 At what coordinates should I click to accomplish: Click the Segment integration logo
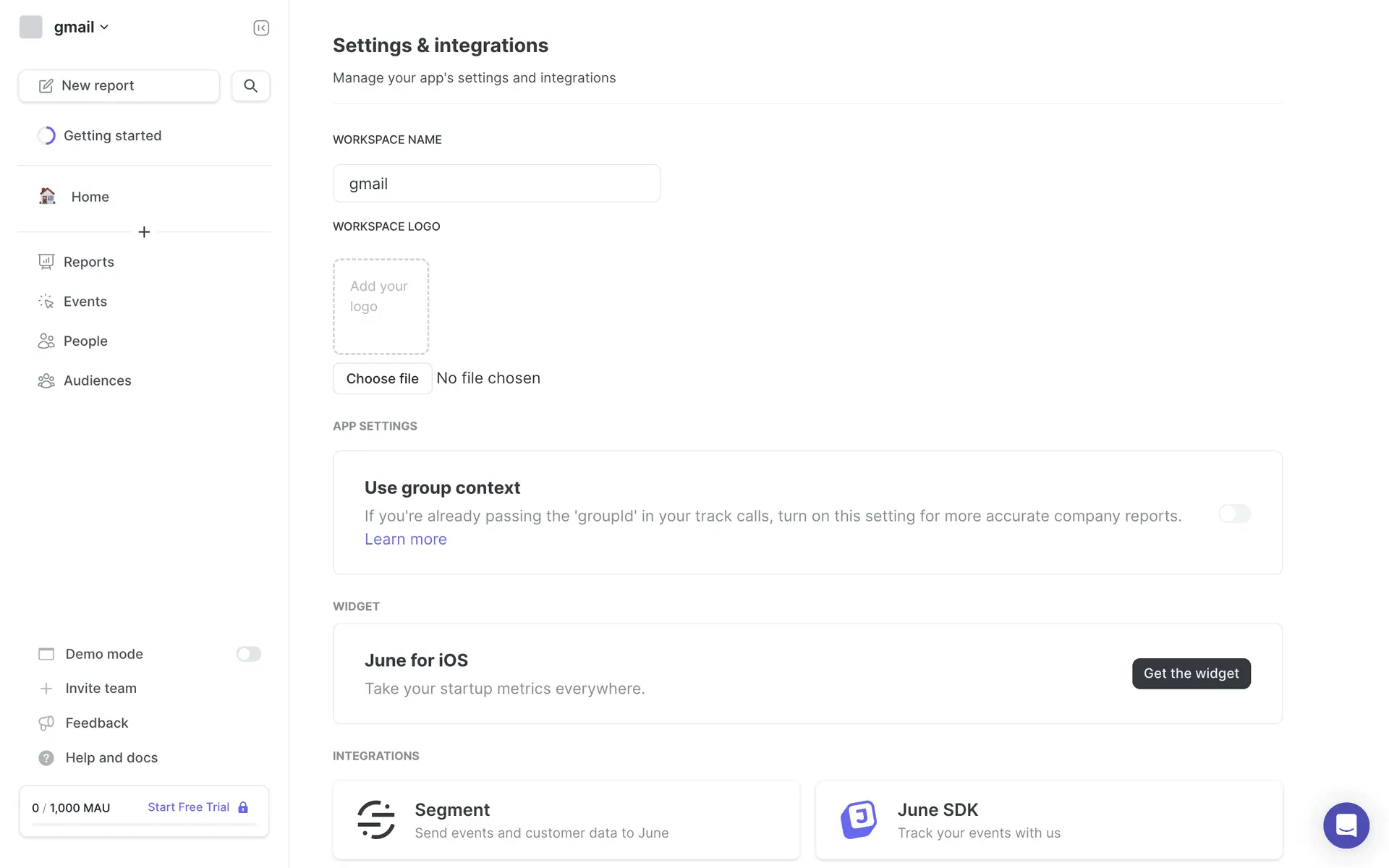(x=376, y=820)
